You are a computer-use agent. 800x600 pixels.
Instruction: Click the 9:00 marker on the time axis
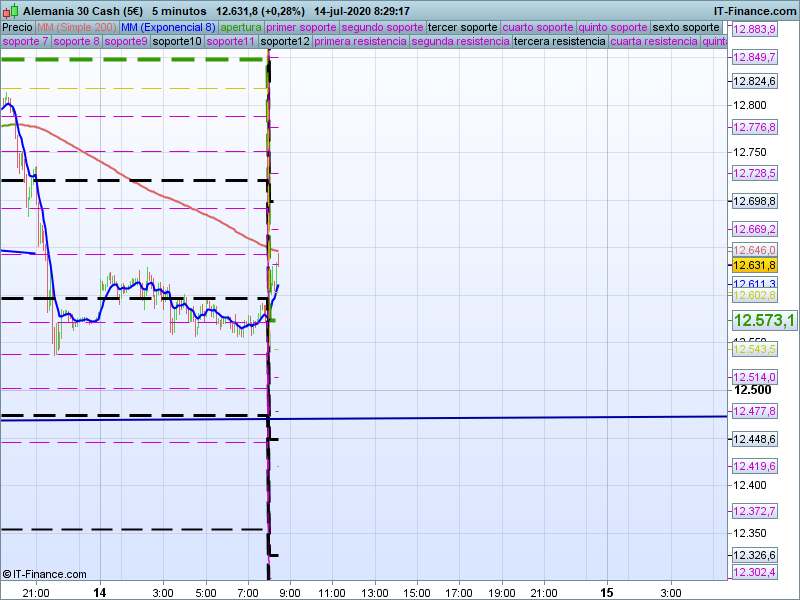click(x=289, y=591)
